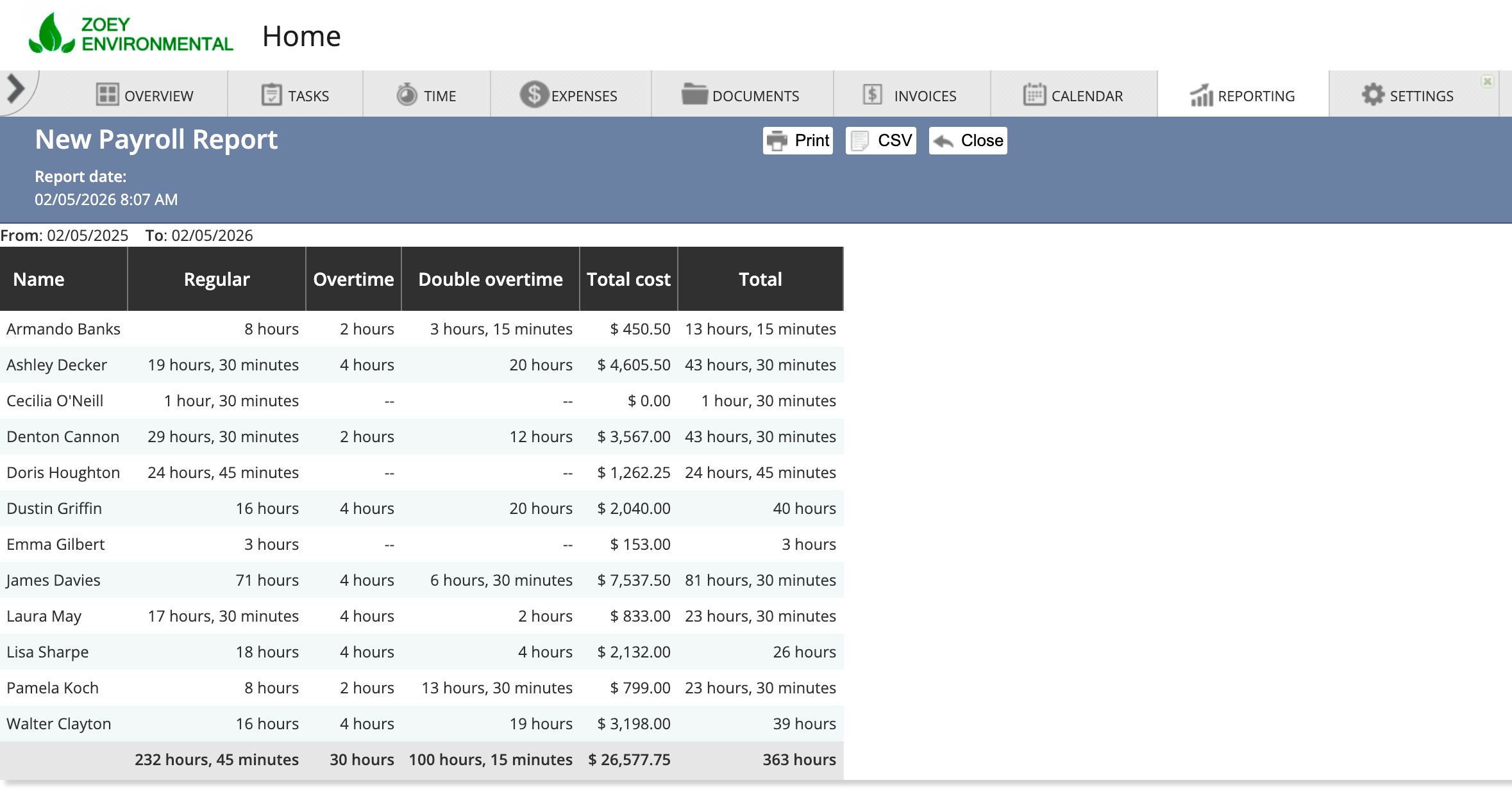Close the New Payroll Report

(968, 140)
